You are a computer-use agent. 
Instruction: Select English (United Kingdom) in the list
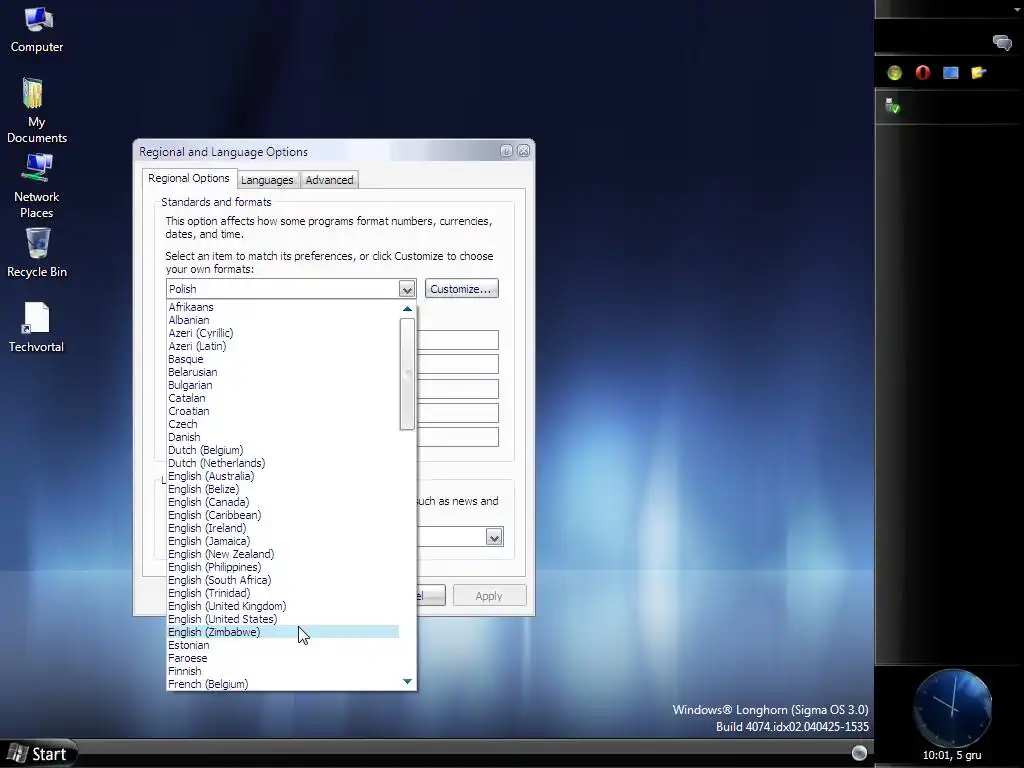[283, 607]
